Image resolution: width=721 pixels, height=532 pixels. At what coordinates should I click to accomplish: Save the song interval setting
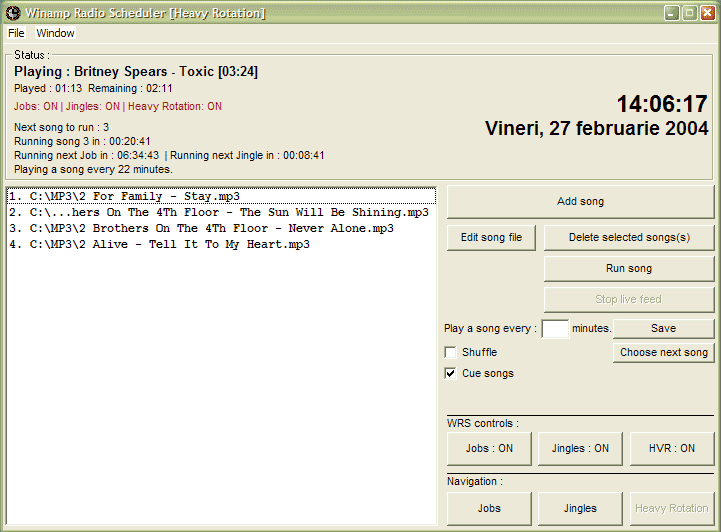coord(664,328)
